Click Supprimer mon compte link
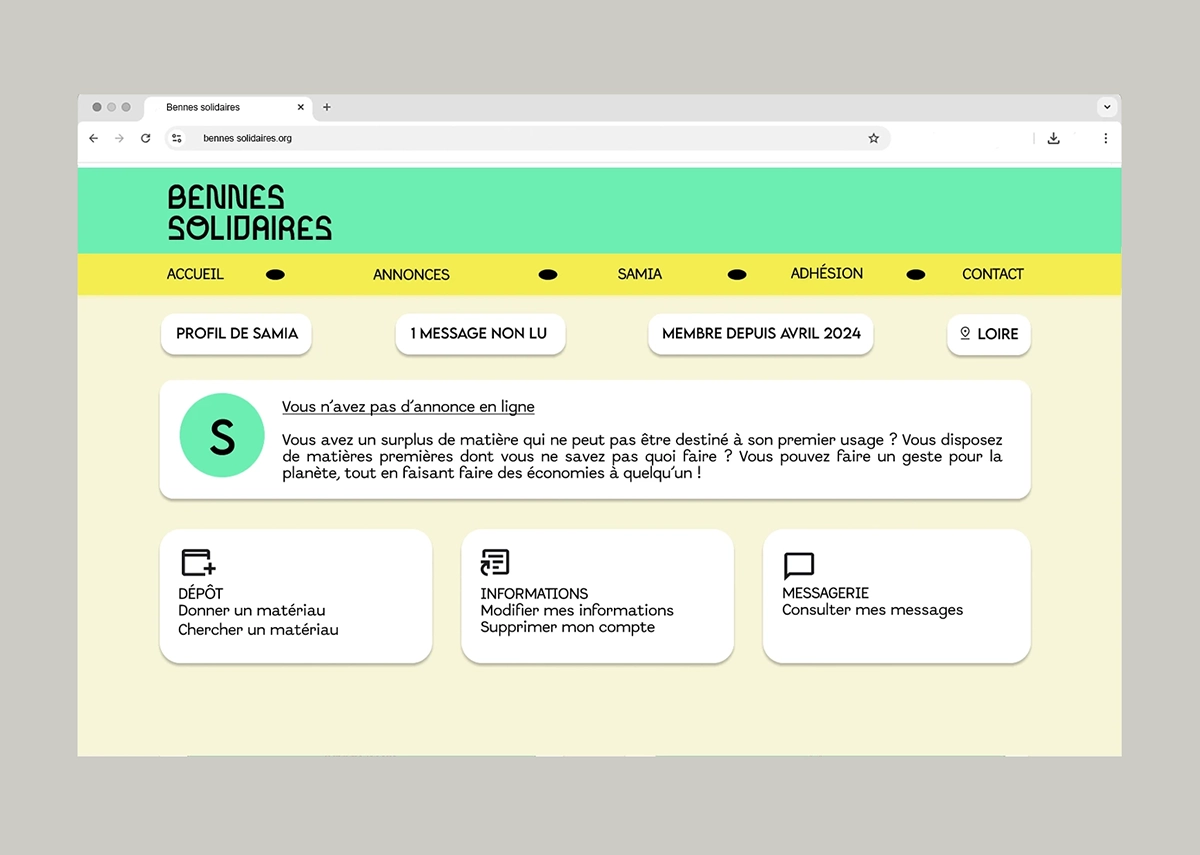The height and width of the screenshot is (855, 1200). pyautogui.click(x=568, y=627)
